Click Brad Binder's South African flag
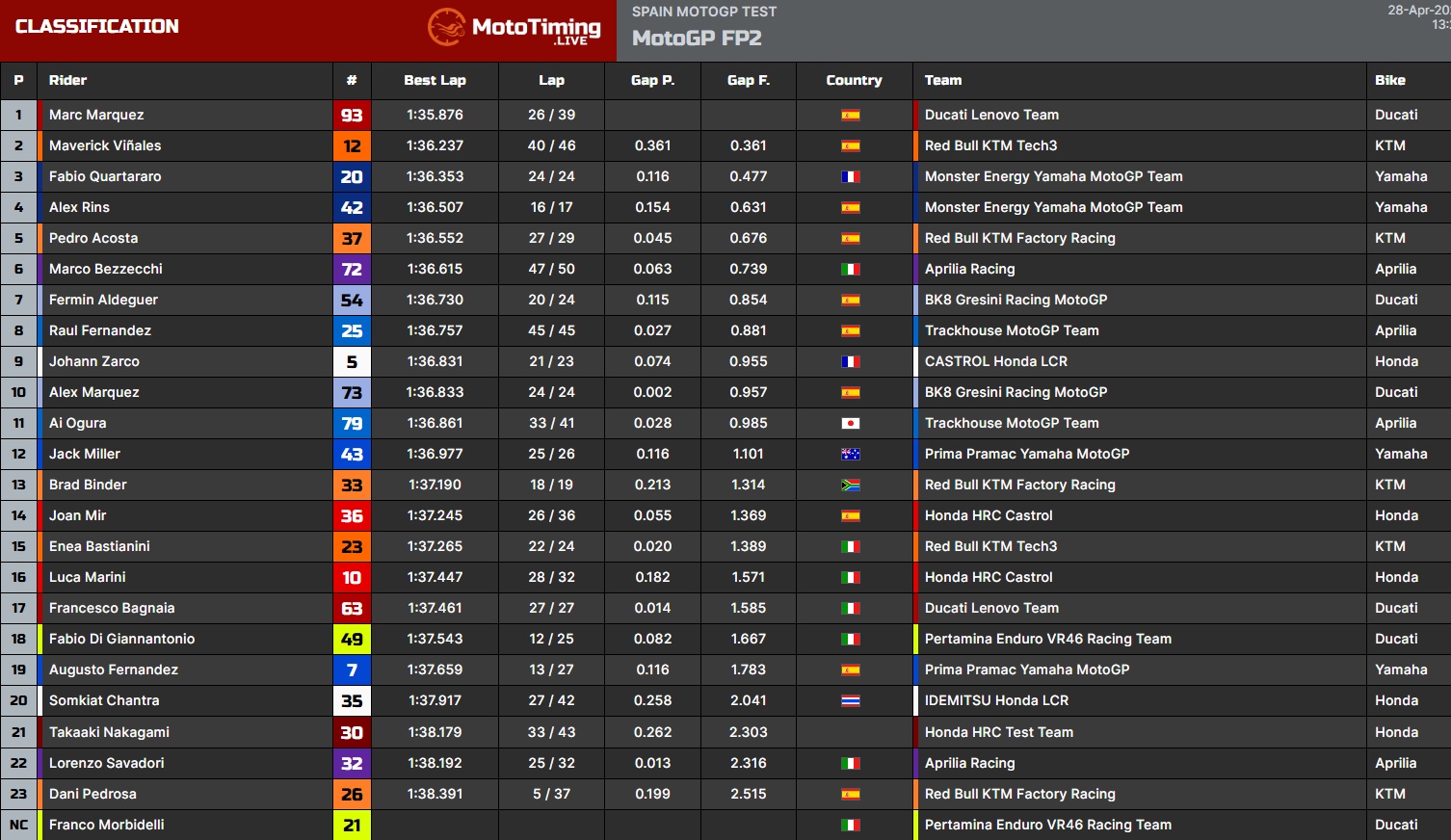The image size is (1451, 840). tap(850, 486)
